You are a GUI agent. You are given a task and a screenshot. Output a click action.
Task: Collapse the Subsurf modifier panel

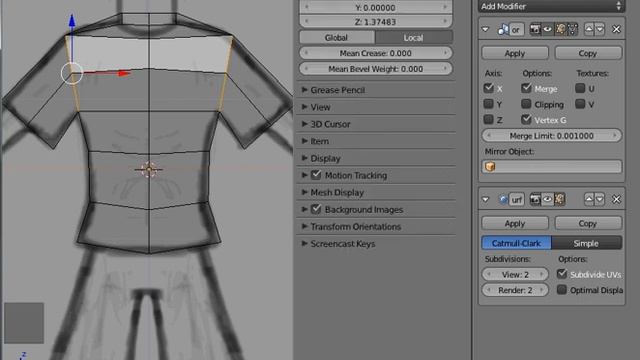point(485,200)
